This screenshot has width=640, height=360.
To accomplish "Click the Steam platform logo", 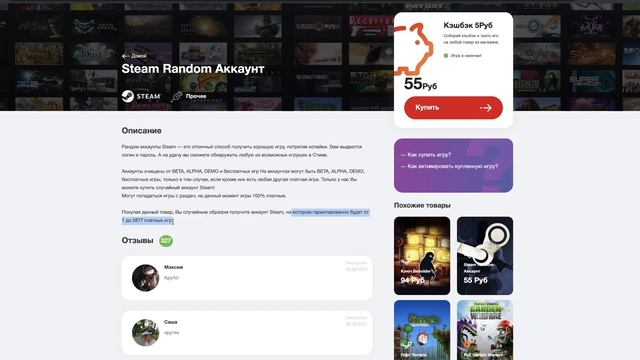I will (141, 96).
